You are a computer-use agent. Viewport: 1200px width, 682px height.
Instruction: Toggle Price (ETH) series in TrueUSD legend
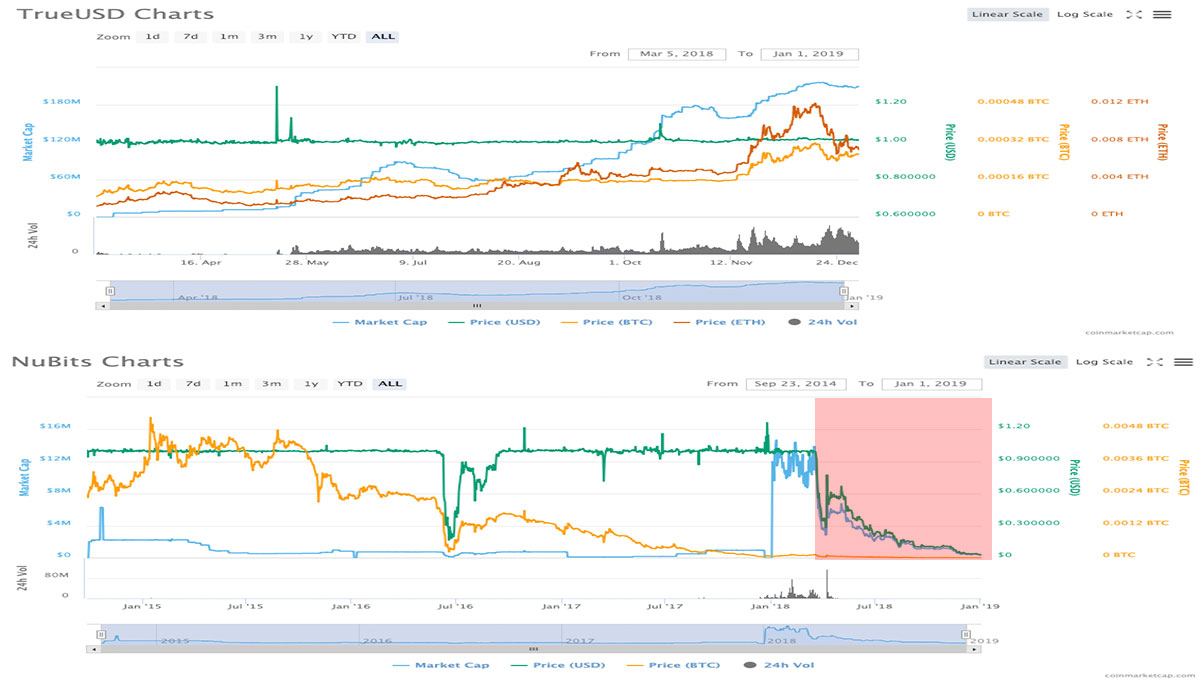[x=719, y=322]
